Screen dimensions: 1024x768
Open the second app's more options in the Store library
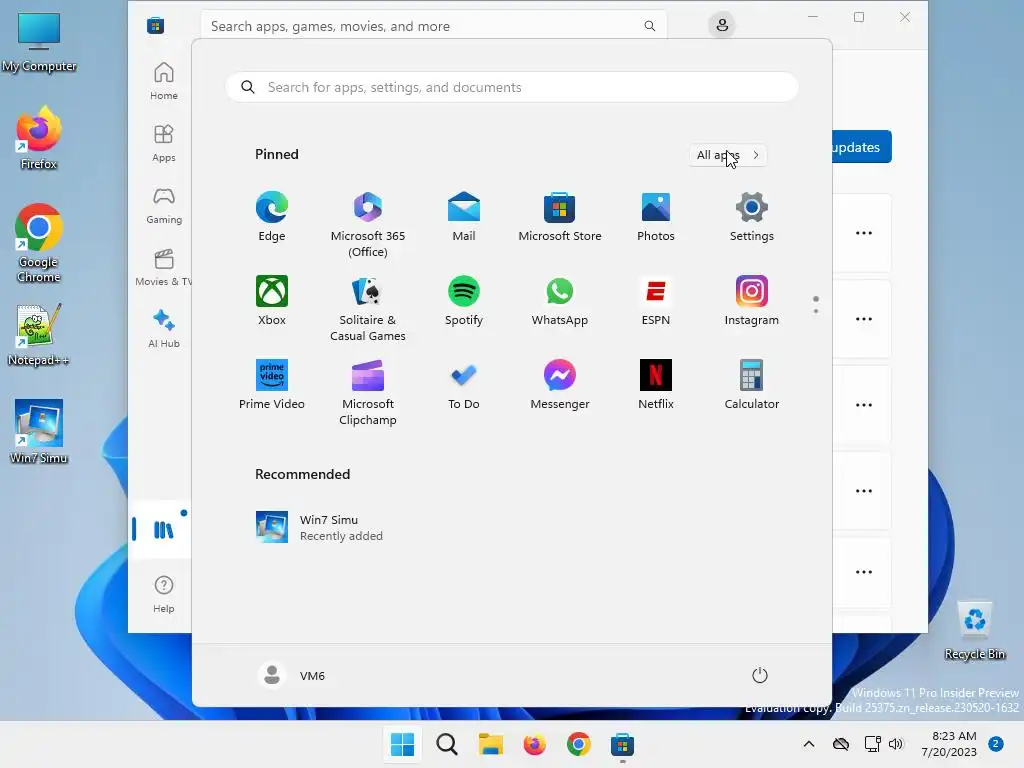point(864,319)
